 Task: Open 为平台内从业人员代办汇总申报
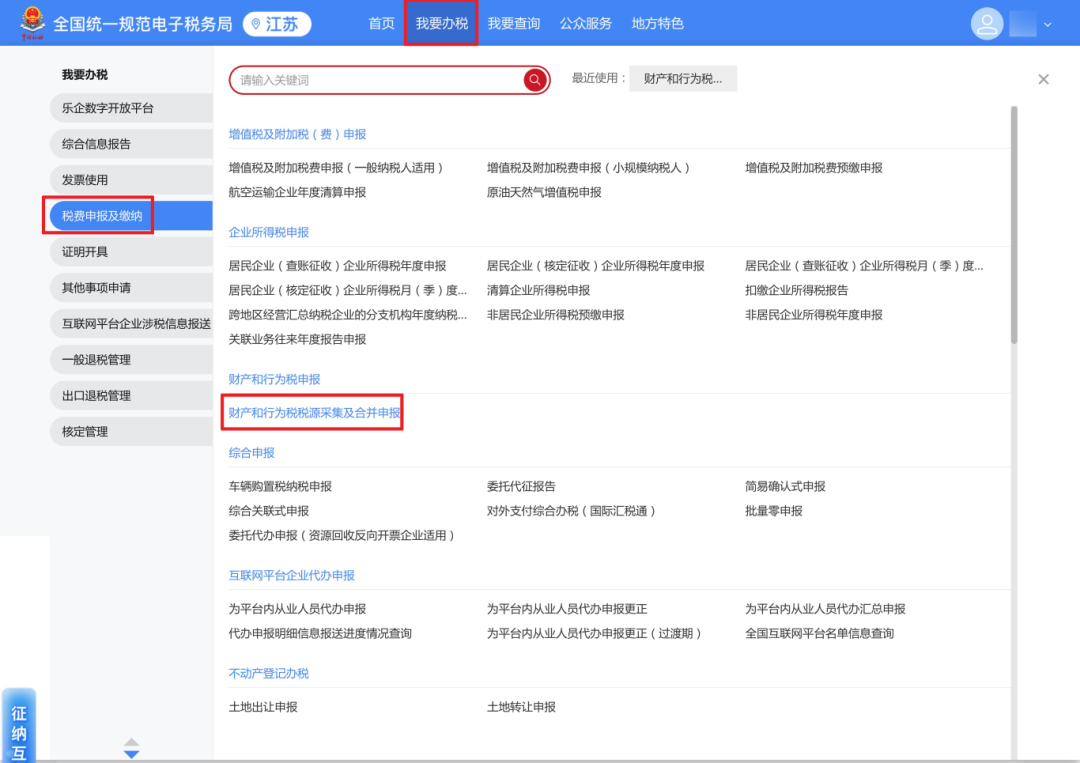coord(825,609)
